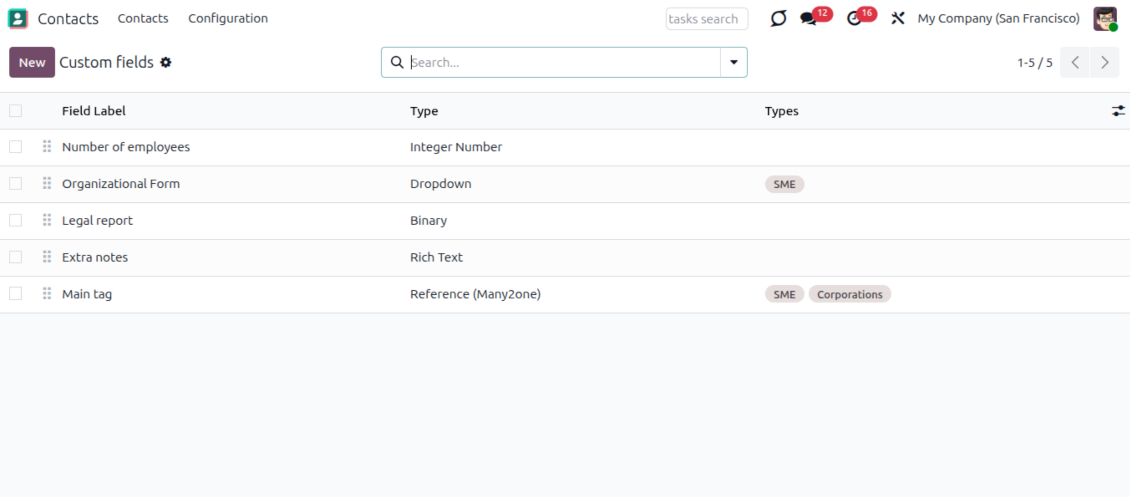Image resolution: width=1130 pixels, height=497 pixels.
Task: Open the Legal report record
Action: tap(97, 220)
